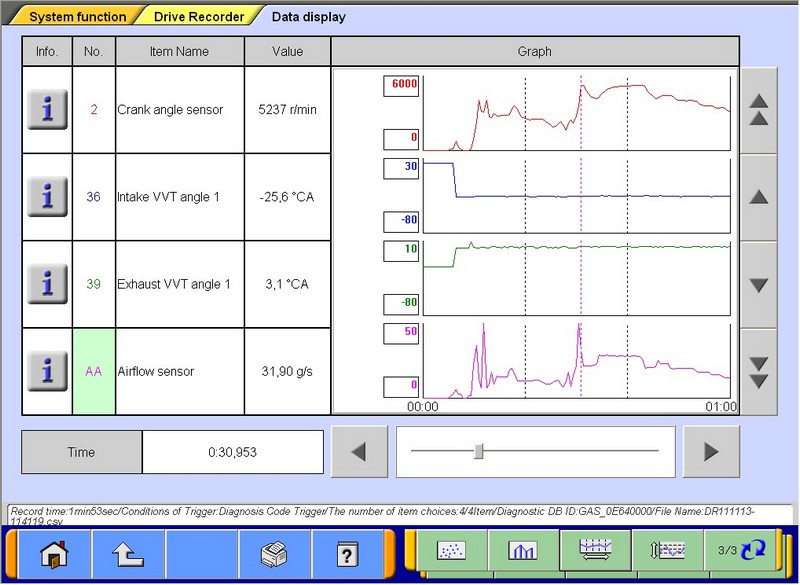This screenshot has width=800, height=585.
Task: Open info for Crank angle sensor
Action: pyautogui.click(x=47, y=110)
